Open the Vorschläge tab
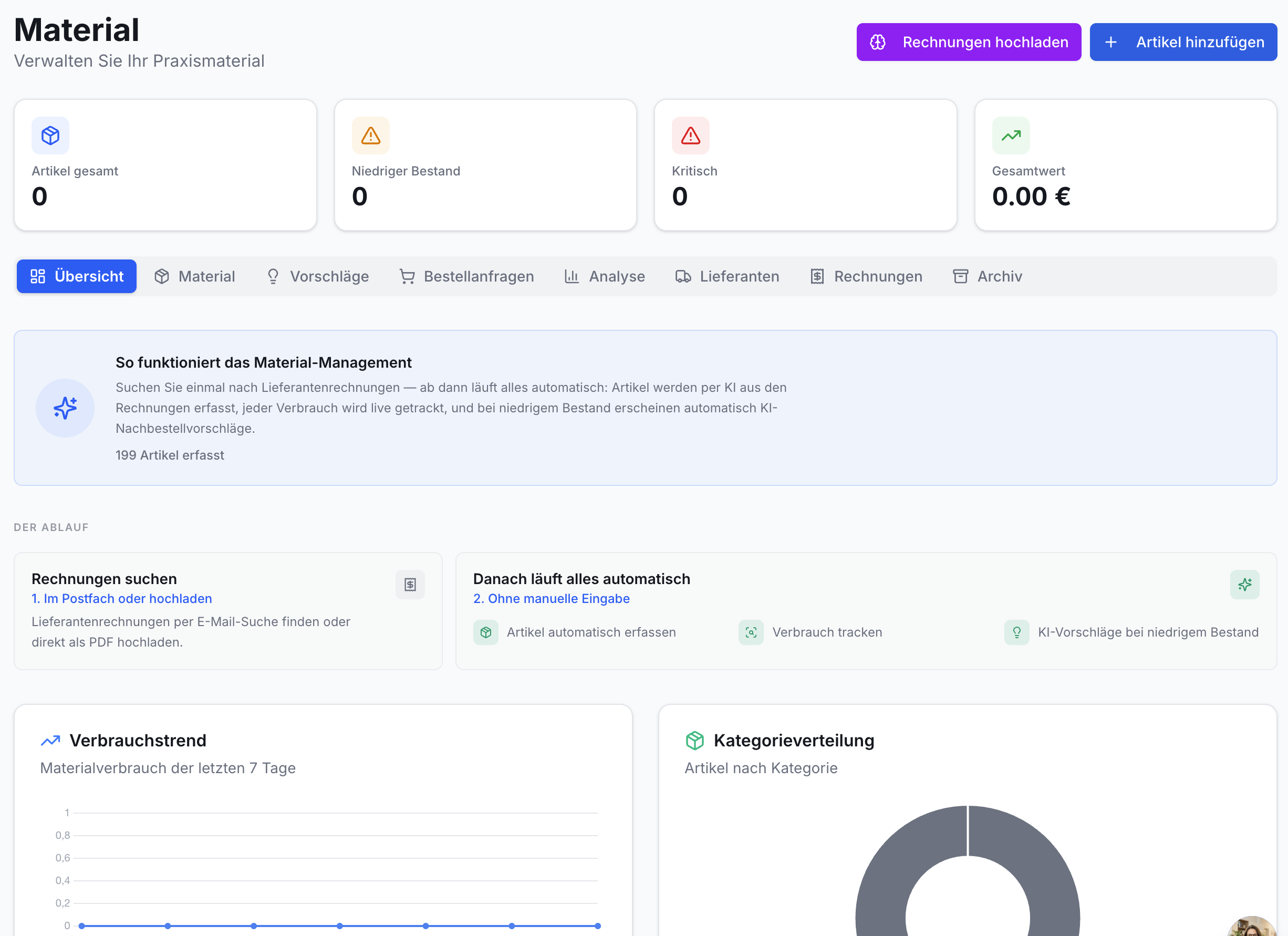Viewport: 1288px width, 936px height. coord(317,277)
